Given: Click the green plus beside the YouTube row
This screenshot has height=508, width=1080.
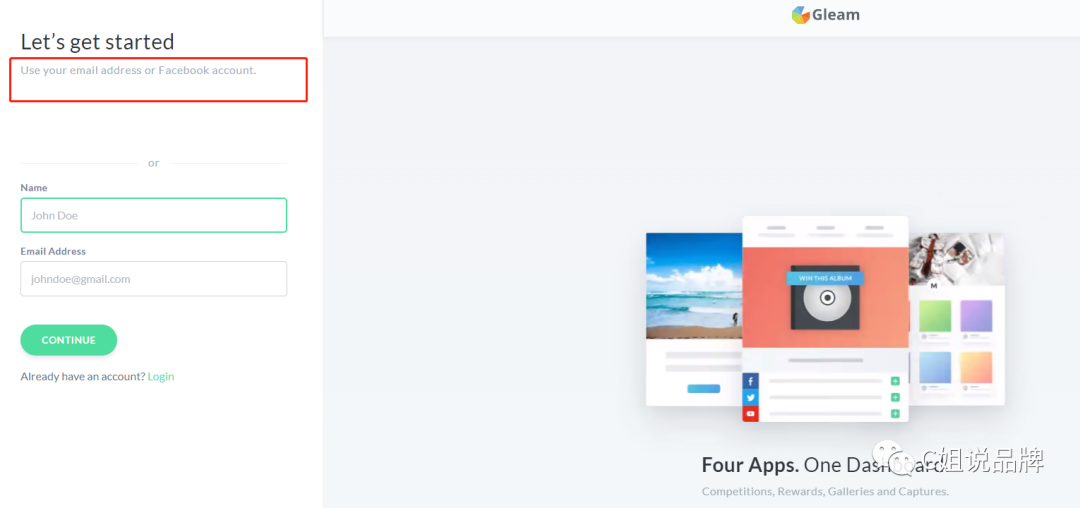Looking at the screenshot, I should pos(895,414).
